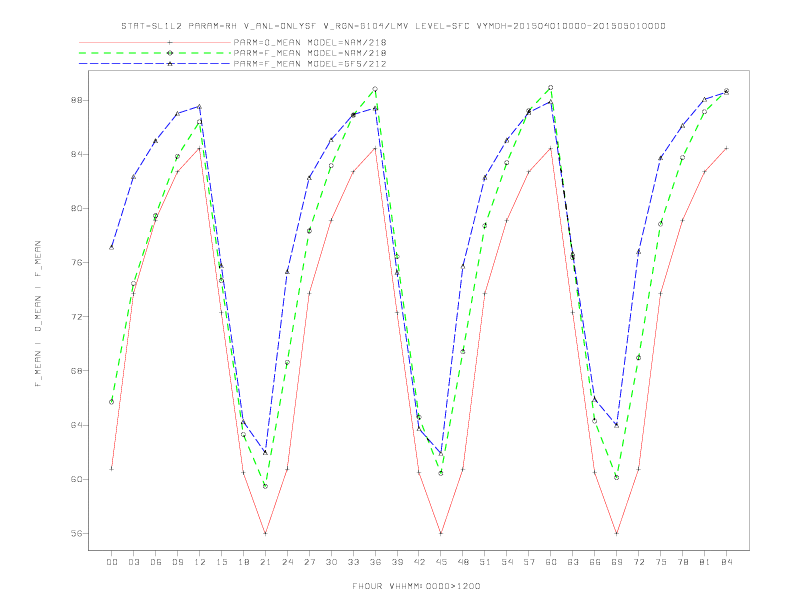Click green NAM circle point at hour 48
792x612 pixels.
tap(463, 351)
